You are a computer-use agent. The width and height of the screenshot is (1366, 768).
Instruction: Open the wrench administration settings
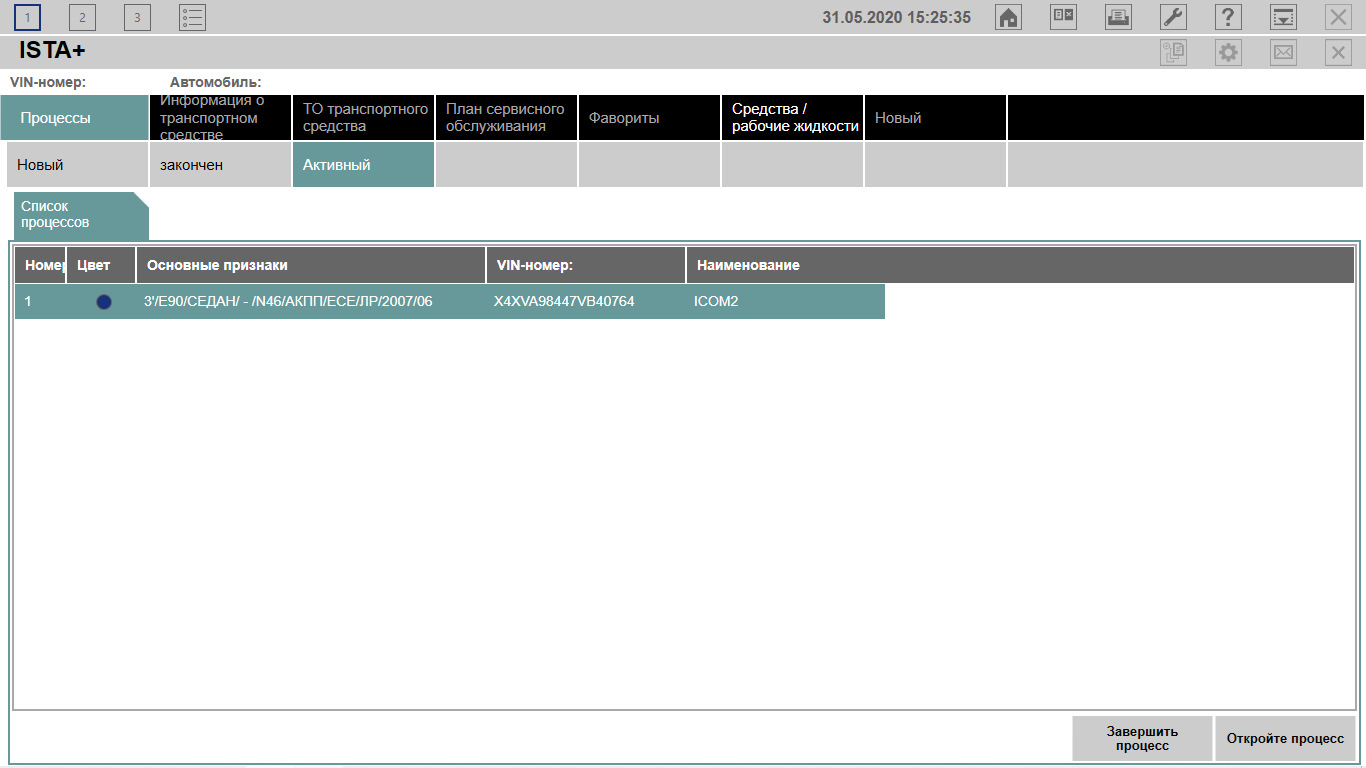1173,17
